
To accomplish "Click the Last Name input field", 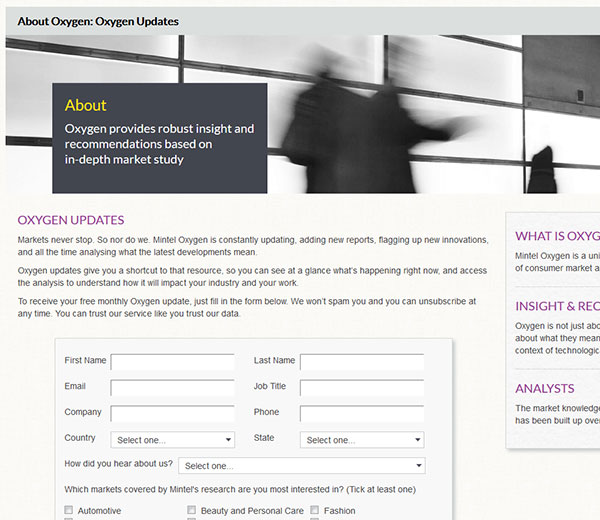I will tap(362, 362).
